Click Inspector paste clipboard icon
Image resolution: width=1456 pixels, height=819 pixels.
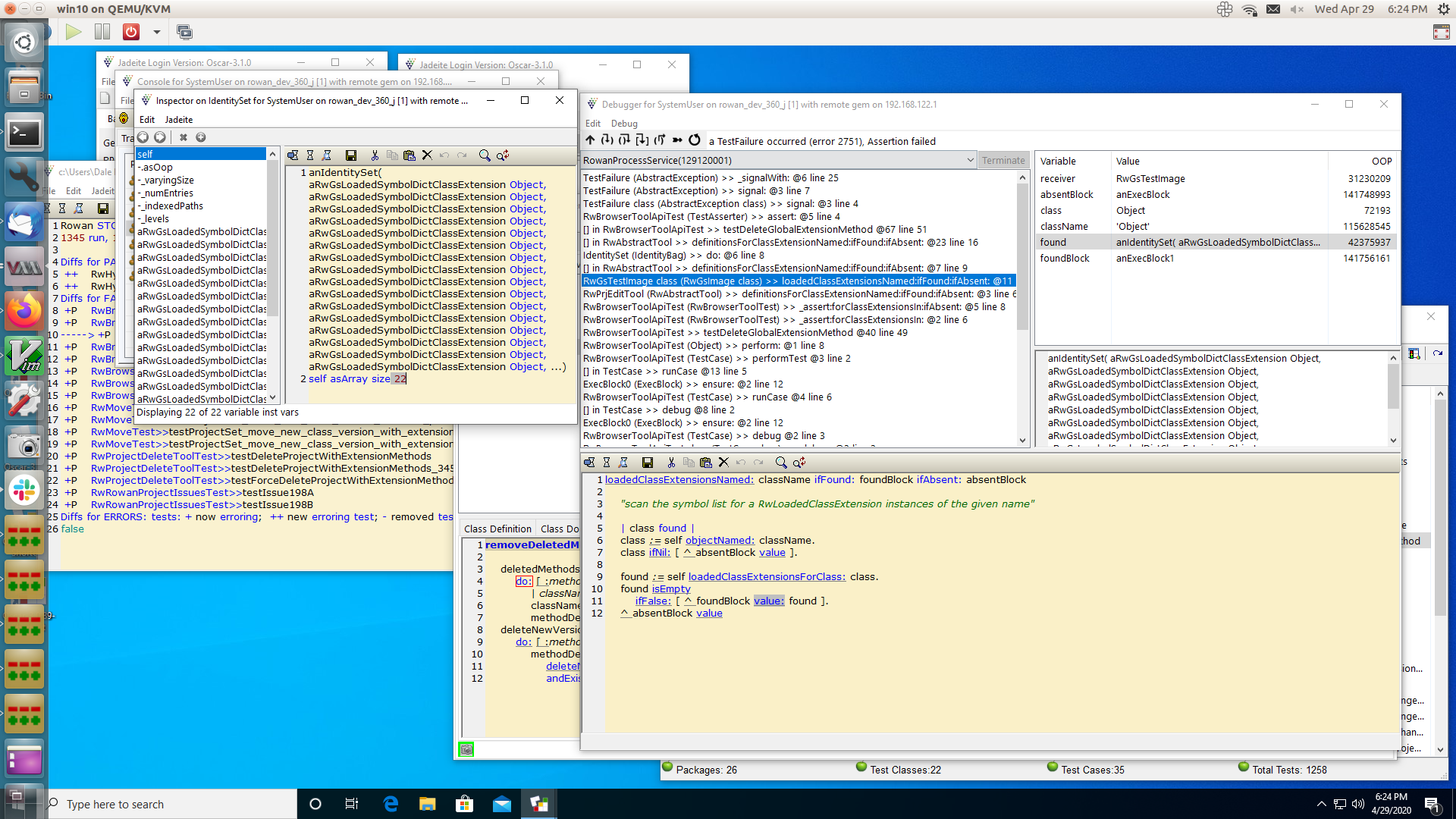(409, 155)
